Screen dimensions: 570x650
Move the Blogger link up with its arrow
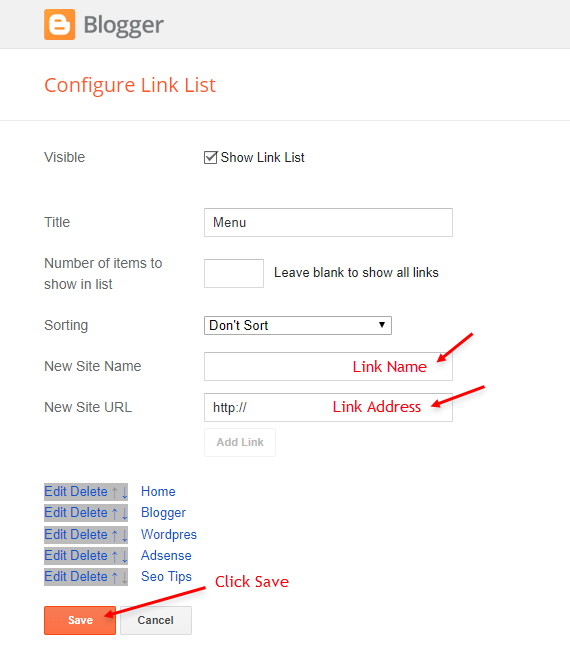click(114, 514)
